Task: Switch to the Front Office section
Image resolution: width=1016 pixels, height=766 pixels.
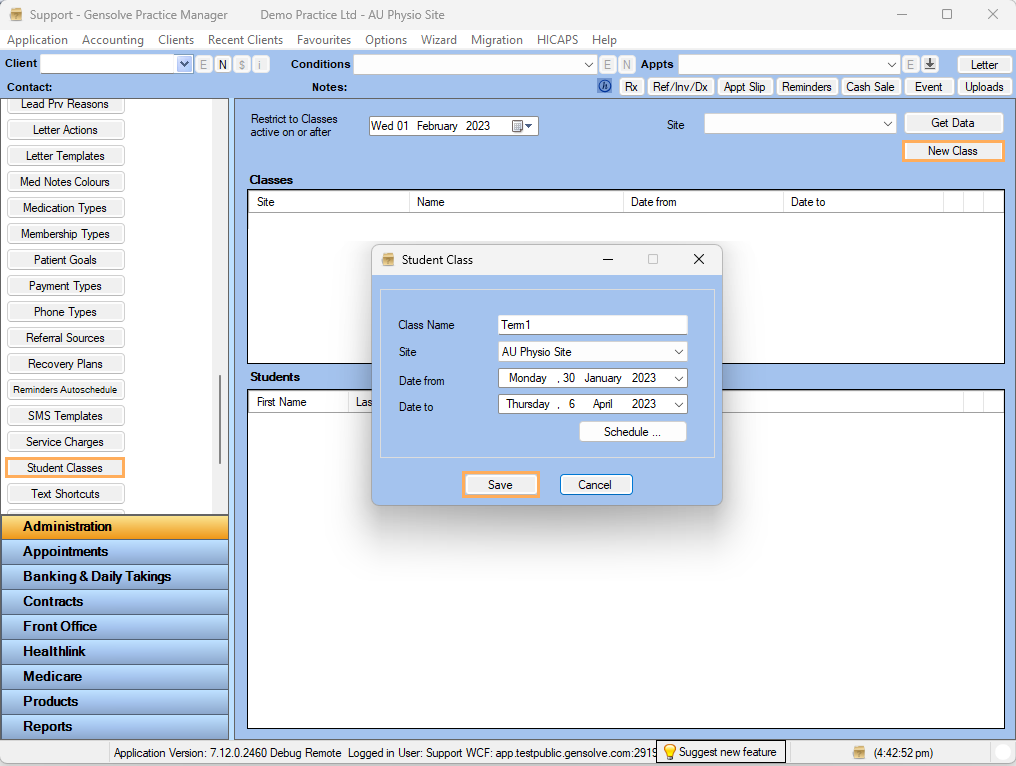Action: click(115, 627)
